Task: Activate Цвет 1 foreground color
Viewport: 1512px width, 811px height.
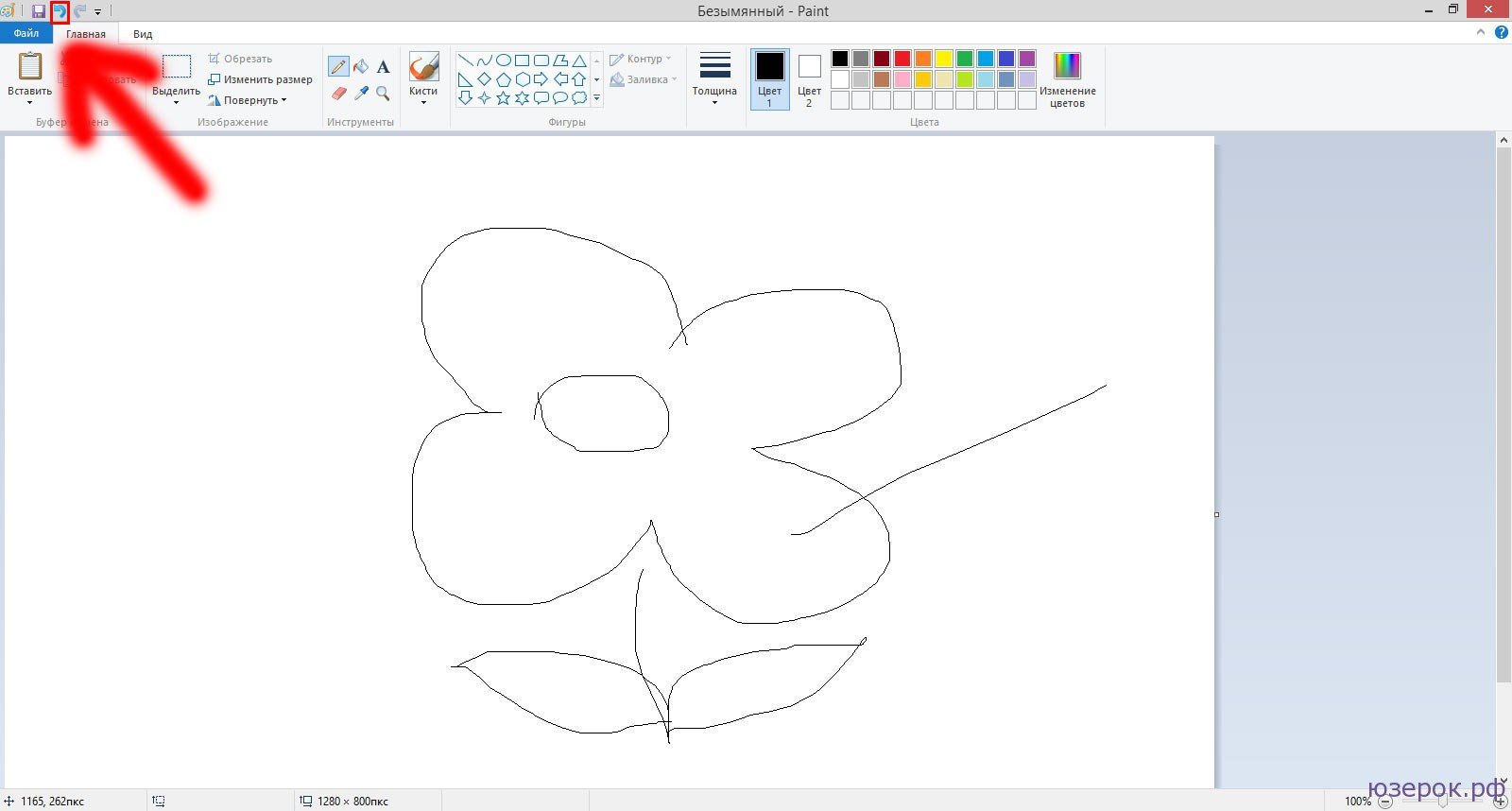Action: coord(769,78)
